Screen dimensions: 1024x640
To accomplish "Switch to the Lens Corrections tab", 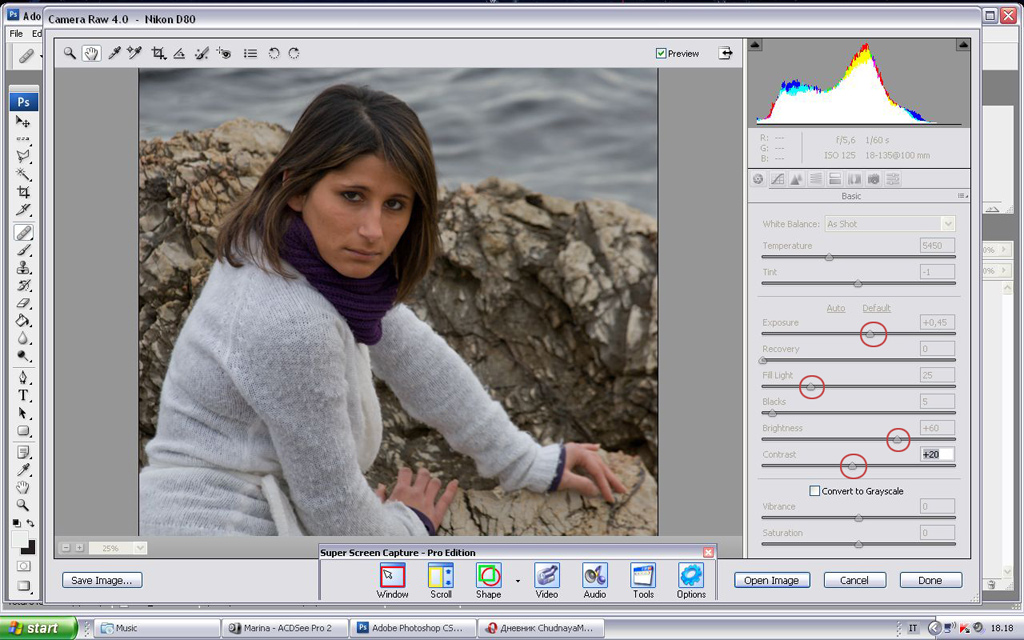I will tap(854, 179).
